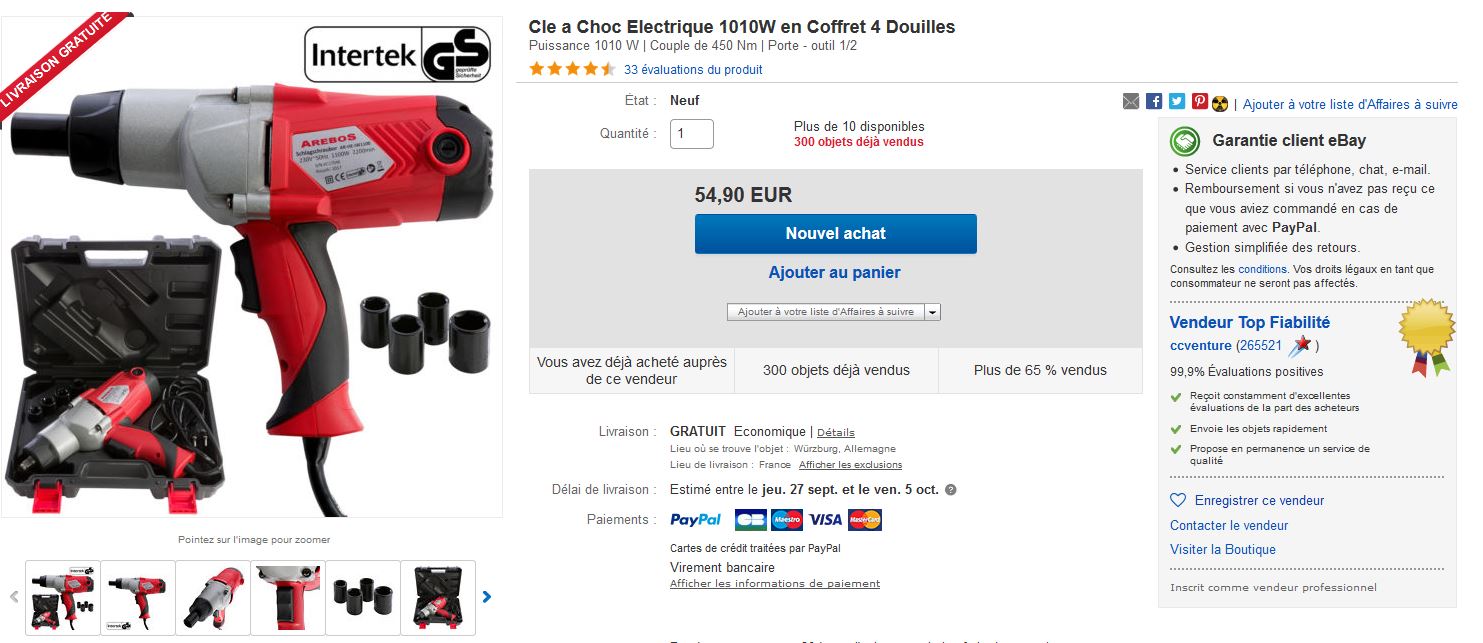Viewport: 1483px width, 643px height.
Task: Open shipping Détails link
Action: tap(836, 432)
